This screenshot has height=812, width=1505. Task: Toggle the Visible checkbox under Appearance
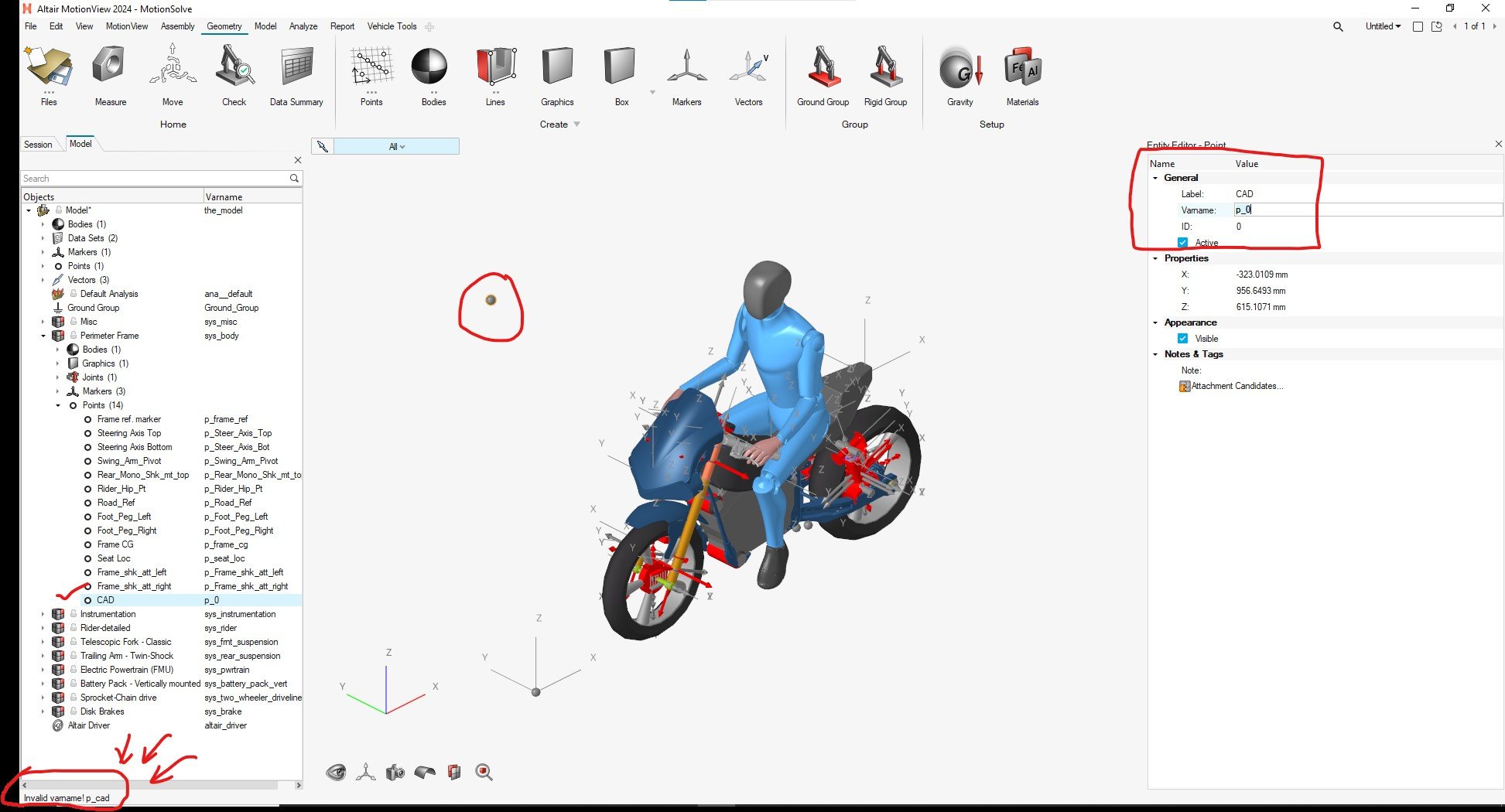[1182, 339]
